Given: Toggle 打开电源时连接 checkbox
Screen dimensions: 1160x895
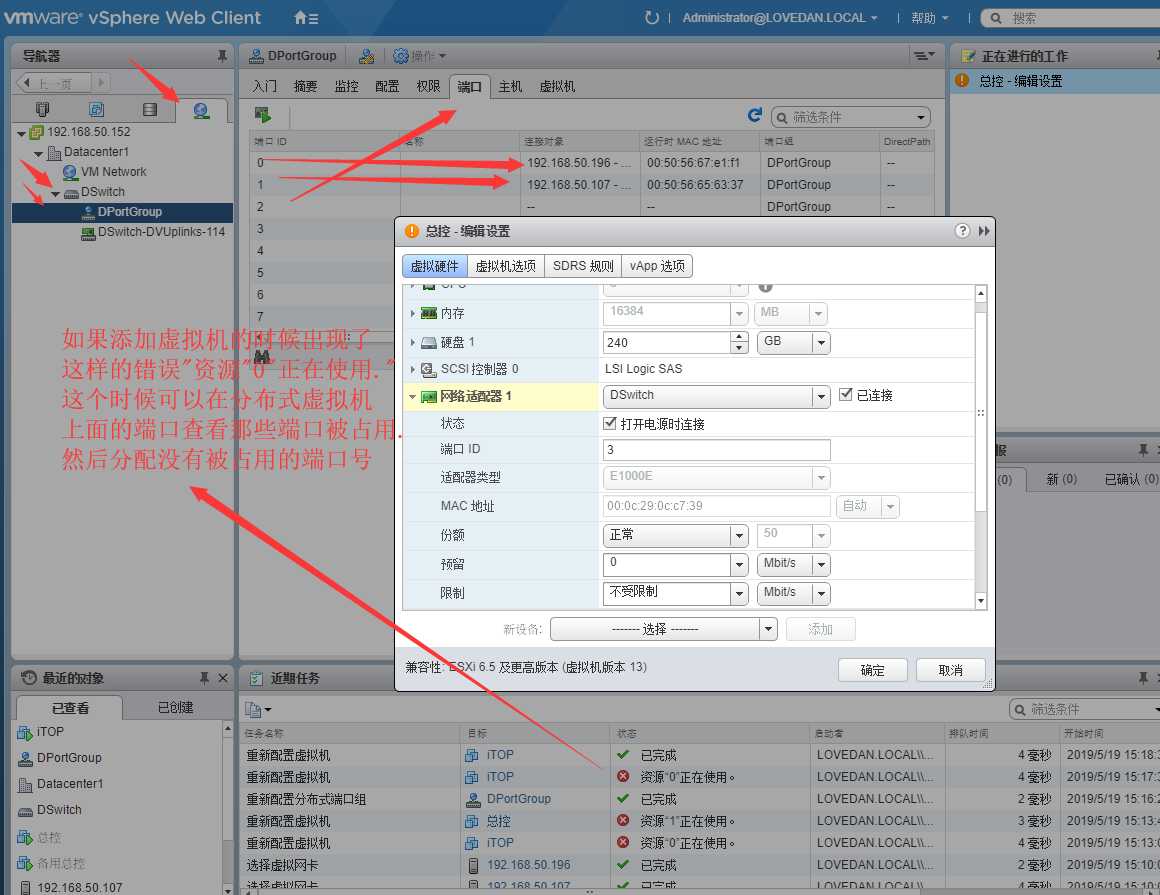Looking at the screenshot, I should [x=610, y=423].
